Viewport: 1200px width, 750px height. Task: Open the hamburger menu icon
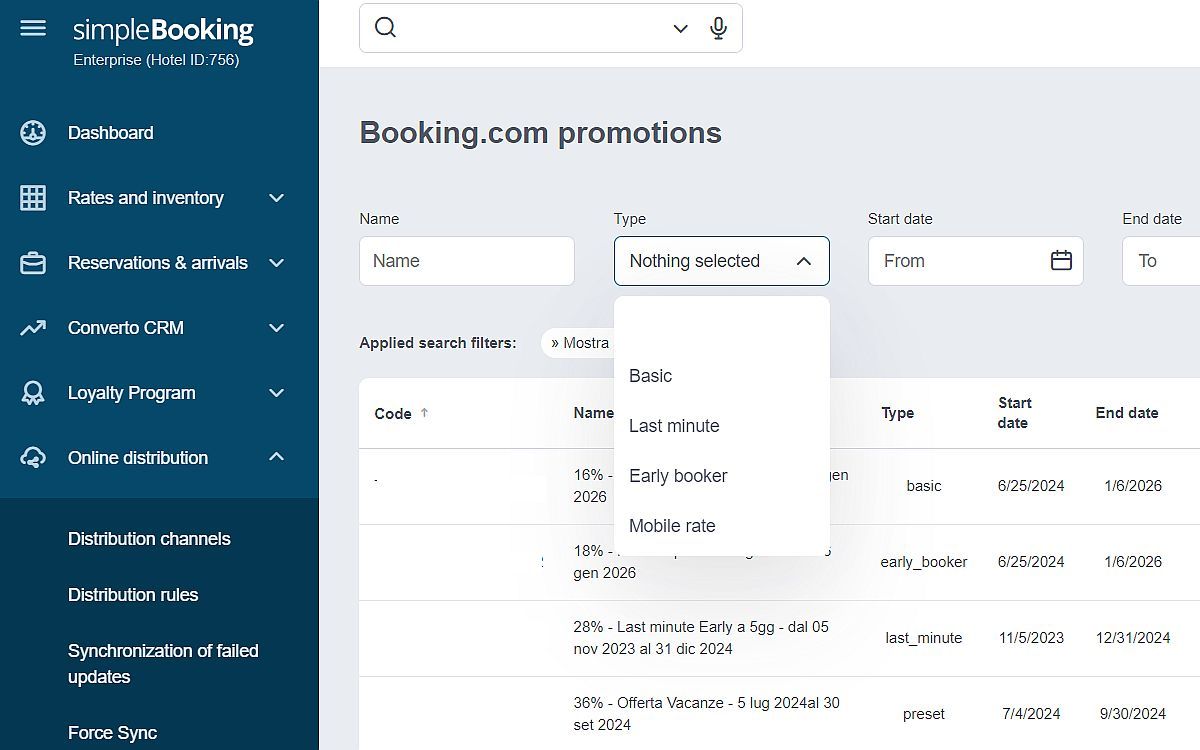[x=33, y=28]
